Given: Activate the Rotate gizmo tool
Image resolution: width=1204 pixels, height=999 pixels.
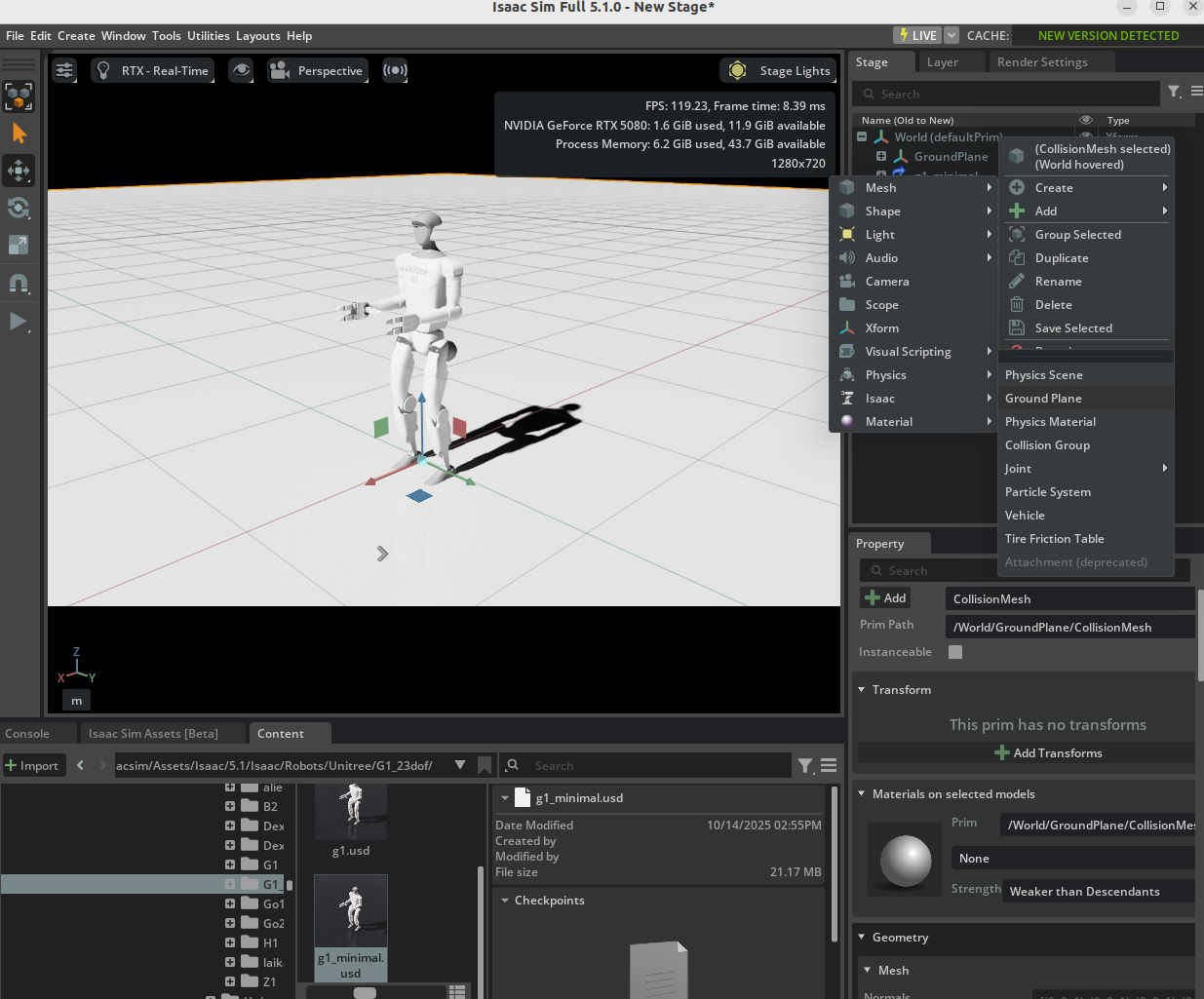Looking at the screenshot, I should (x=19, y=208).
